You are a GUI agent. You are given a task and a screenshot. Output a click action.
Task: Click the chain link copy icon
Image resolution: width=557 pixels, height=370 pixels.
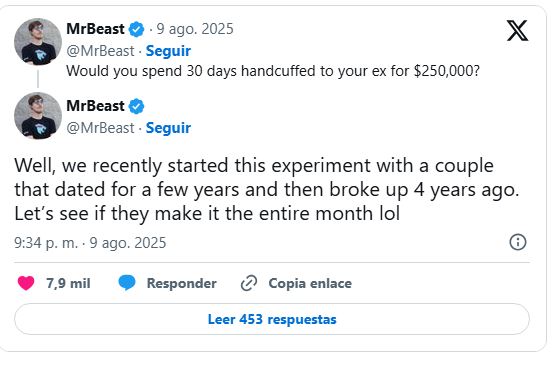point(249,283)
